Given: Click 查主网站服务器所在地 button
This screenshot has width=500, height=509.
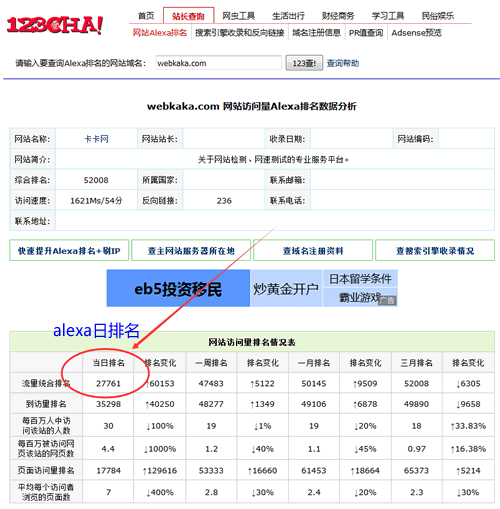Looking at the screenshot, I should 191,250.
